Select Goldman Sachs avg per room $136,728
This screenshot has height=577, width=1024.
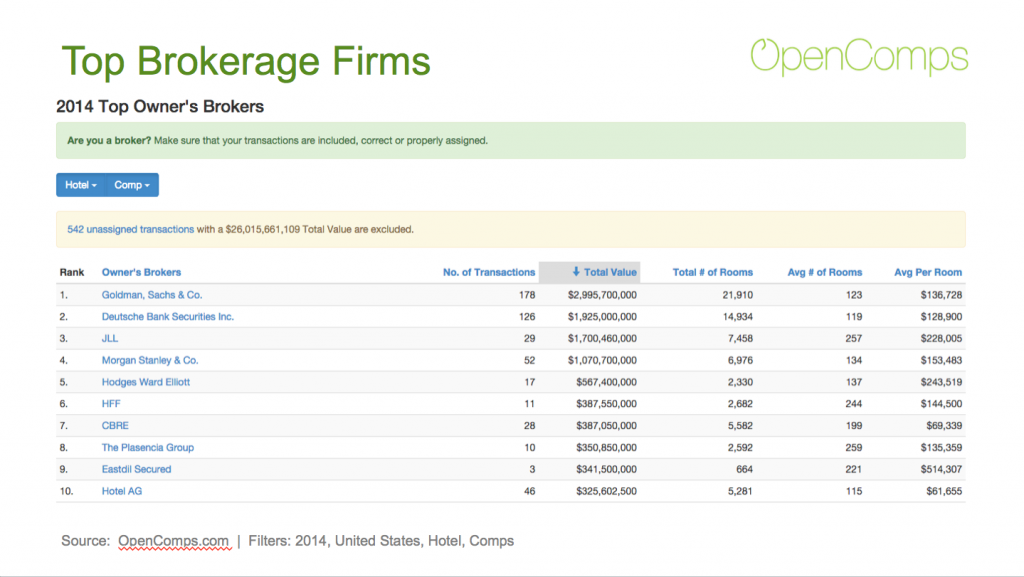pyautogui.click(x=941, y=295)
